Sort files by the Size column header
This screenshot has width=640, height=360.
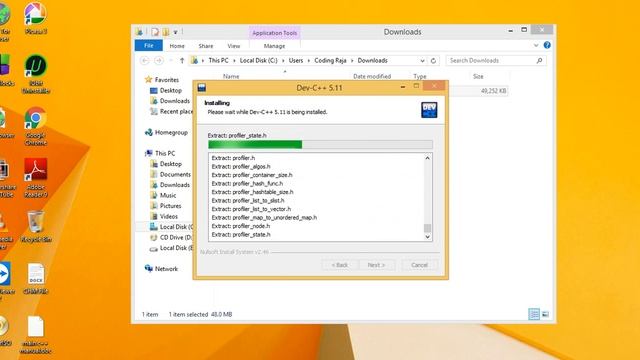point(478,76)
